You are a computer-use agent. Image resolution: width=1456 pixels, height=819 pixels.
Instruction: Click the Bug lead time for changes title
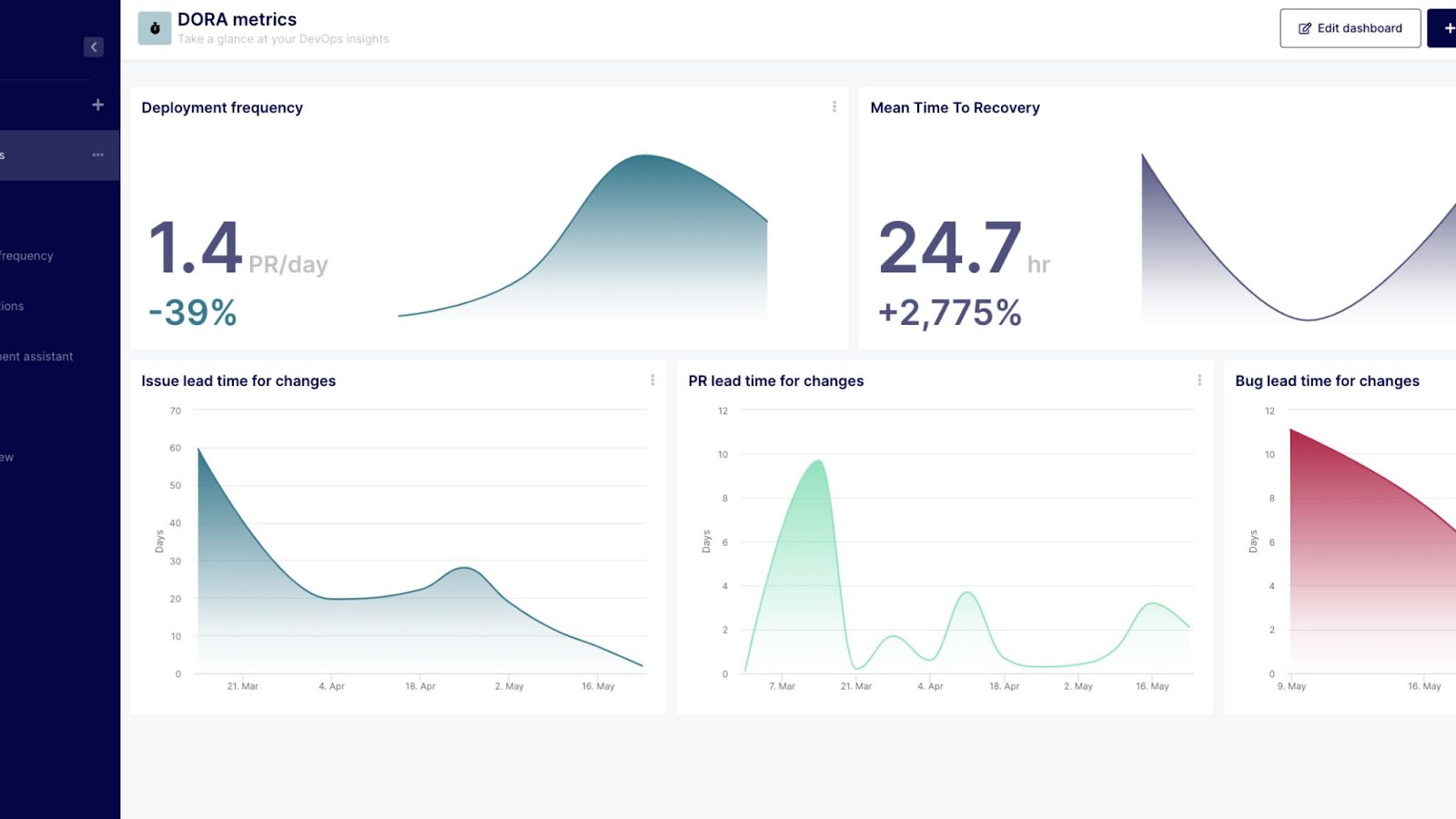click(1327, 380)
